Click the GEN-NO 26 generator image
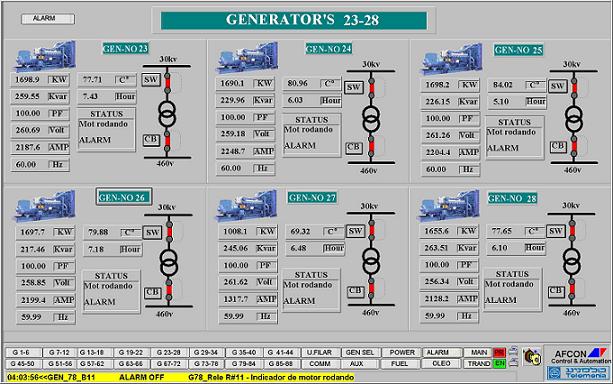 pyautogui.click(x=45, y=206)
